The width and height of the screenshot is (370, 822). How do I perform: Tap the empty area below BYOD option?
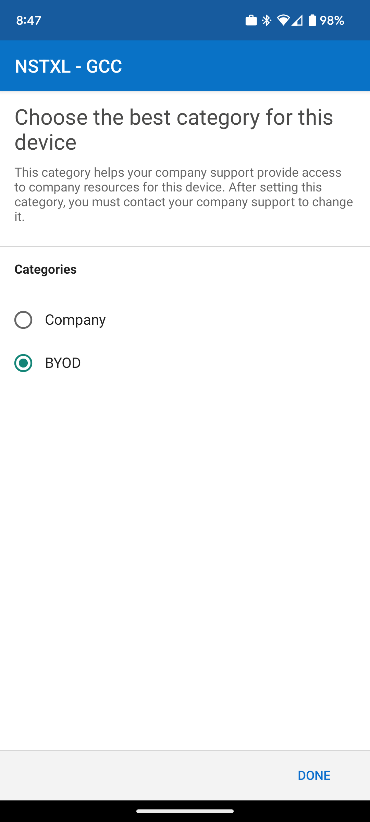pyautogui.click(x=185, y=561)
